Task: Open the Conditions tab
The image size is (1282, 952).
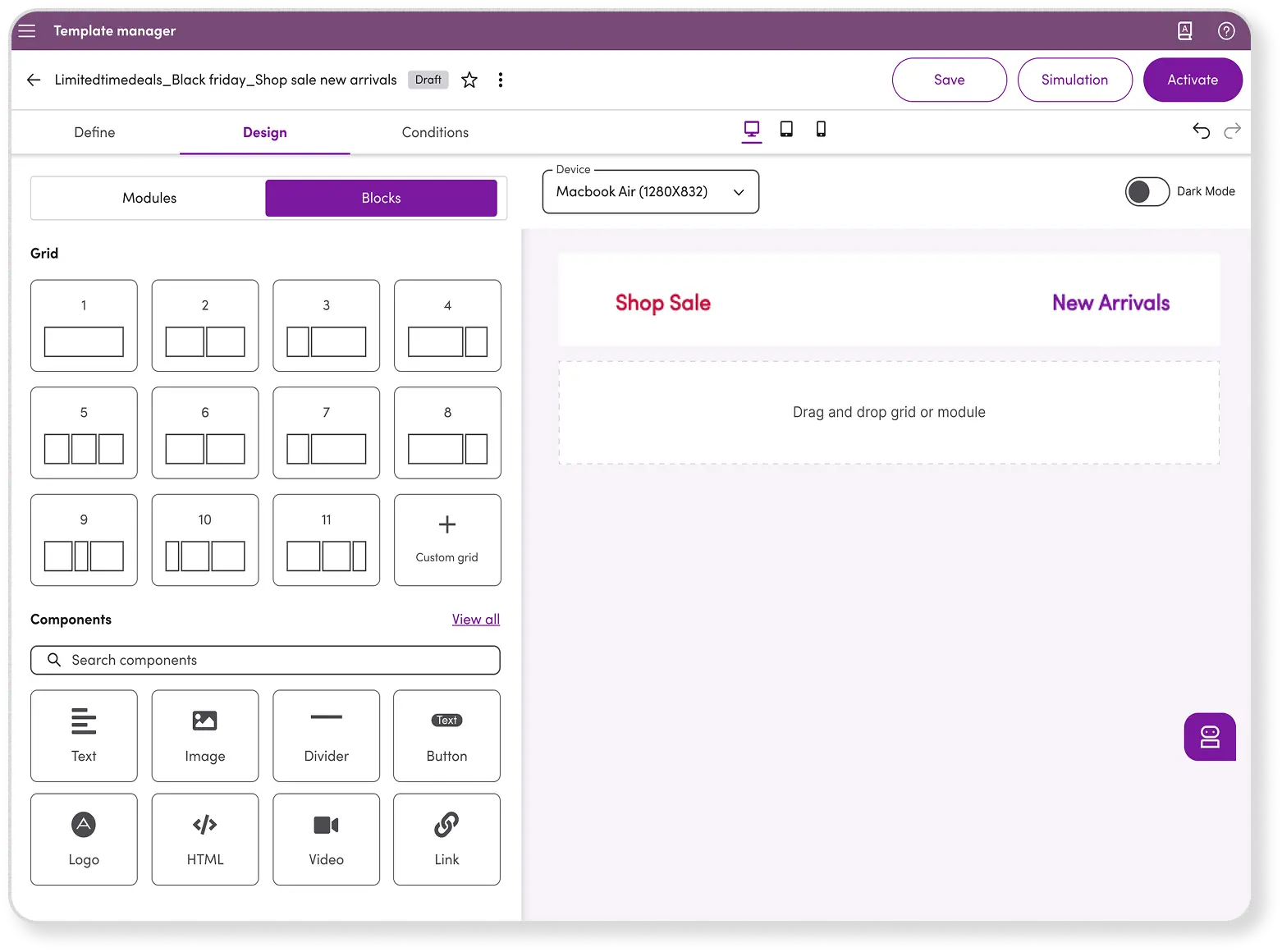Action: (435, 132)
